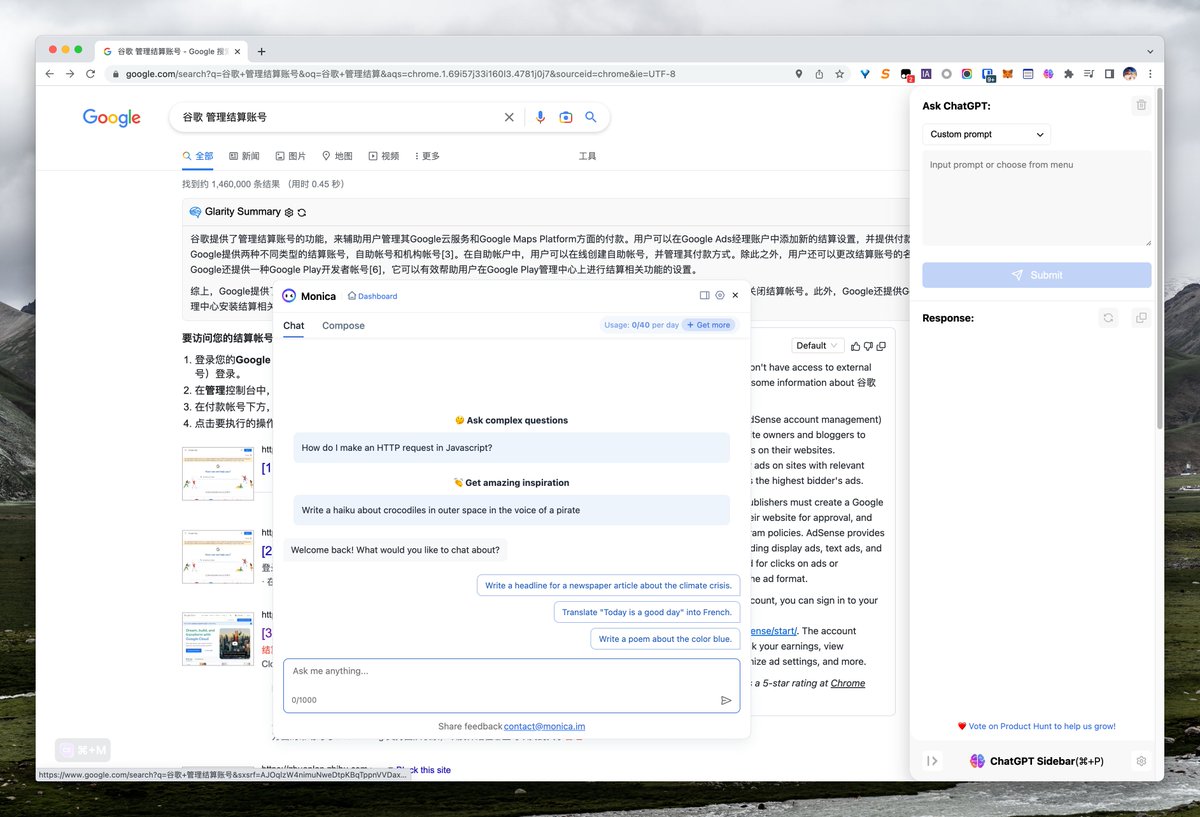This screenshot has height=817, width=1200.
Task: Open the Chrome profile avatar
Action: (1130, 74)
